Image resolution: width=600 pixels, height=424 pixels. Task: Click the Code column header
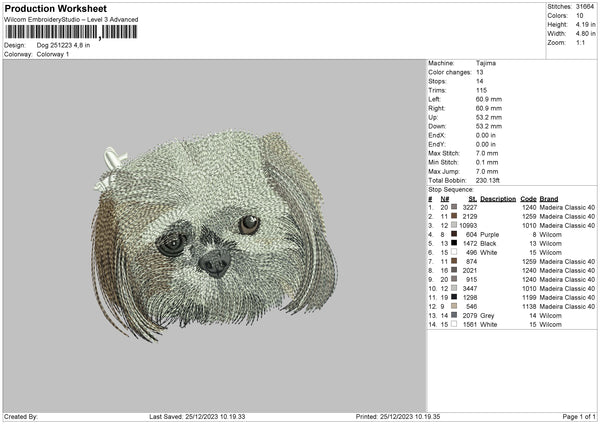tap(528, 198)
